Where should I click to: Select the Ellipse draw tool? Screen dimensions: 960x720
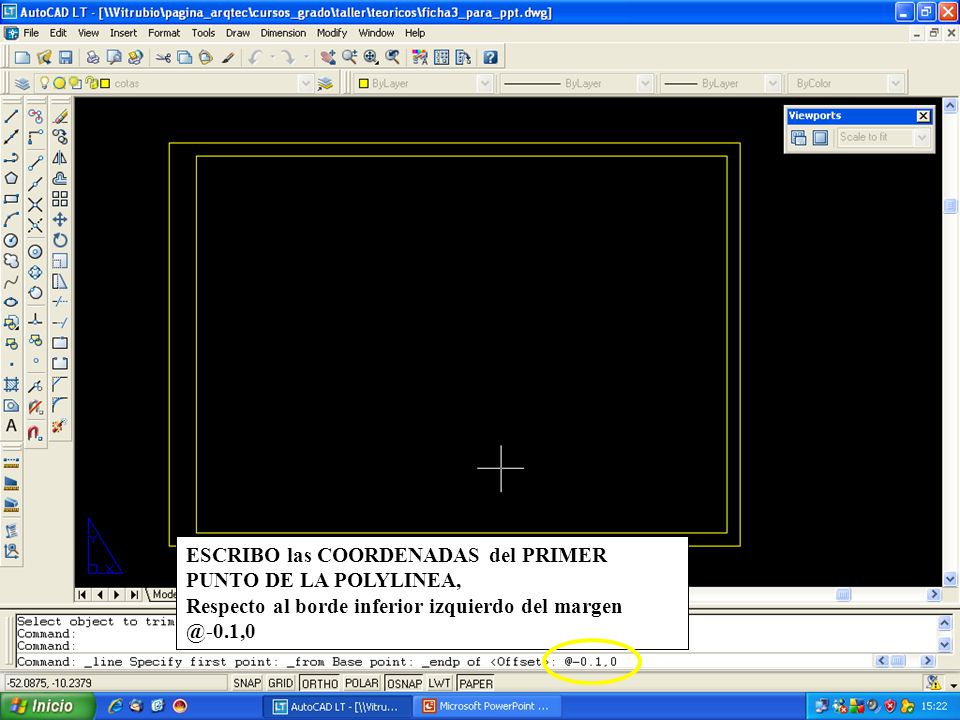[x=11, y=302]
